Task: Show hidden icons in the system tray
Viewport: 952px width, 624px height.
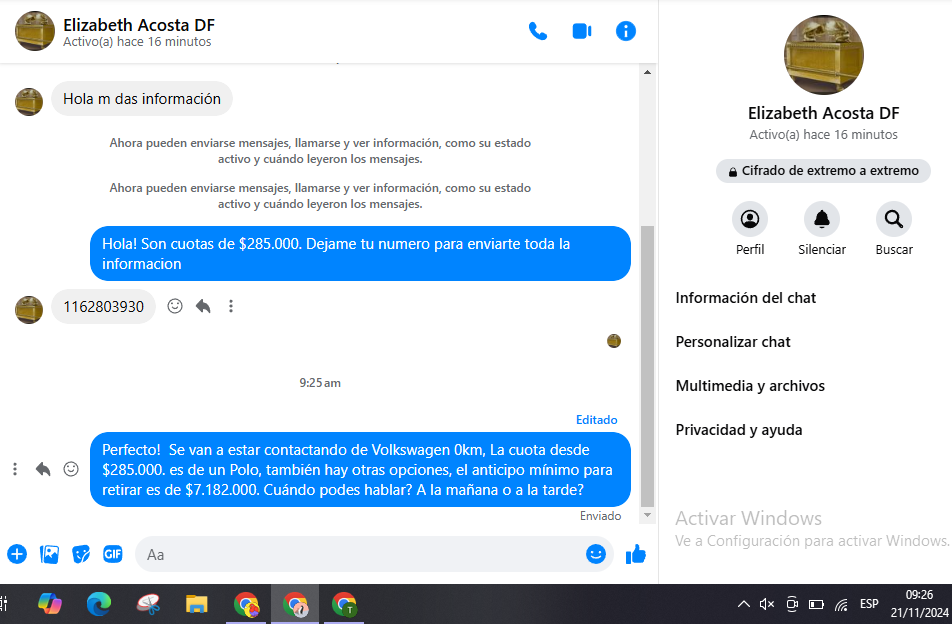Action: click(x=743, y=604)
